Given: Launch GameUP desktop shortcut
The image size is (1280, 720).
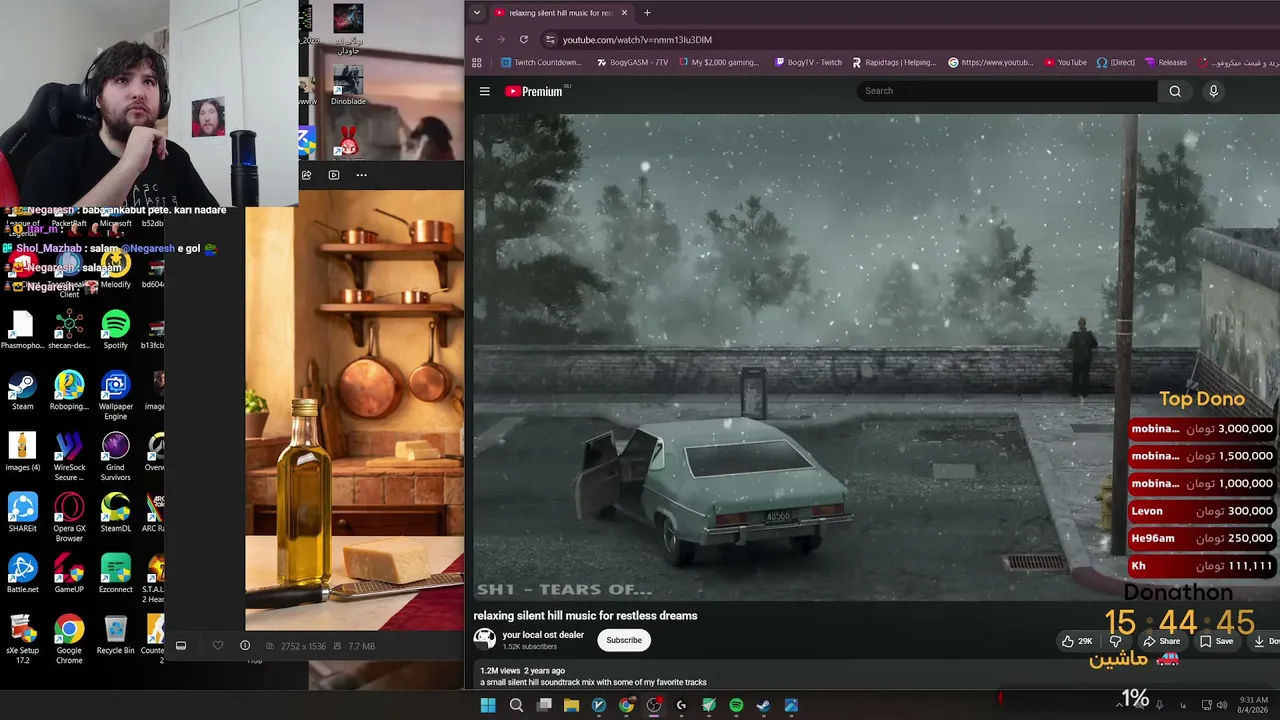Looking at the screenshot, I should 69,574.
